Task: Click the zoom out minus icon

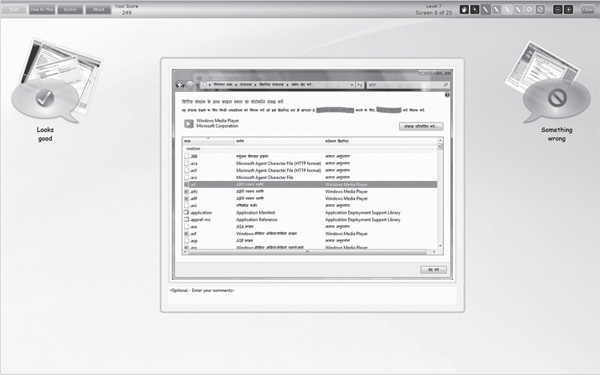Action: [558, 10]
